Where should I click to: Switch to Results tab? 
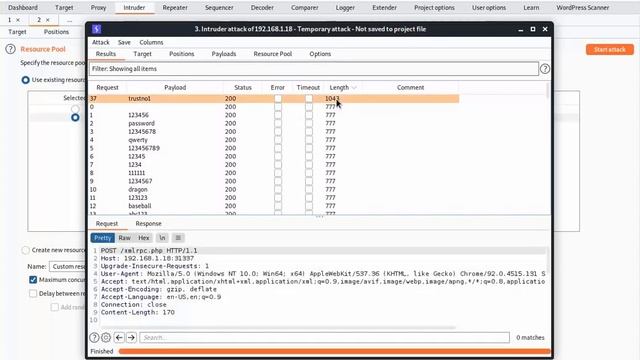point(106,54)
